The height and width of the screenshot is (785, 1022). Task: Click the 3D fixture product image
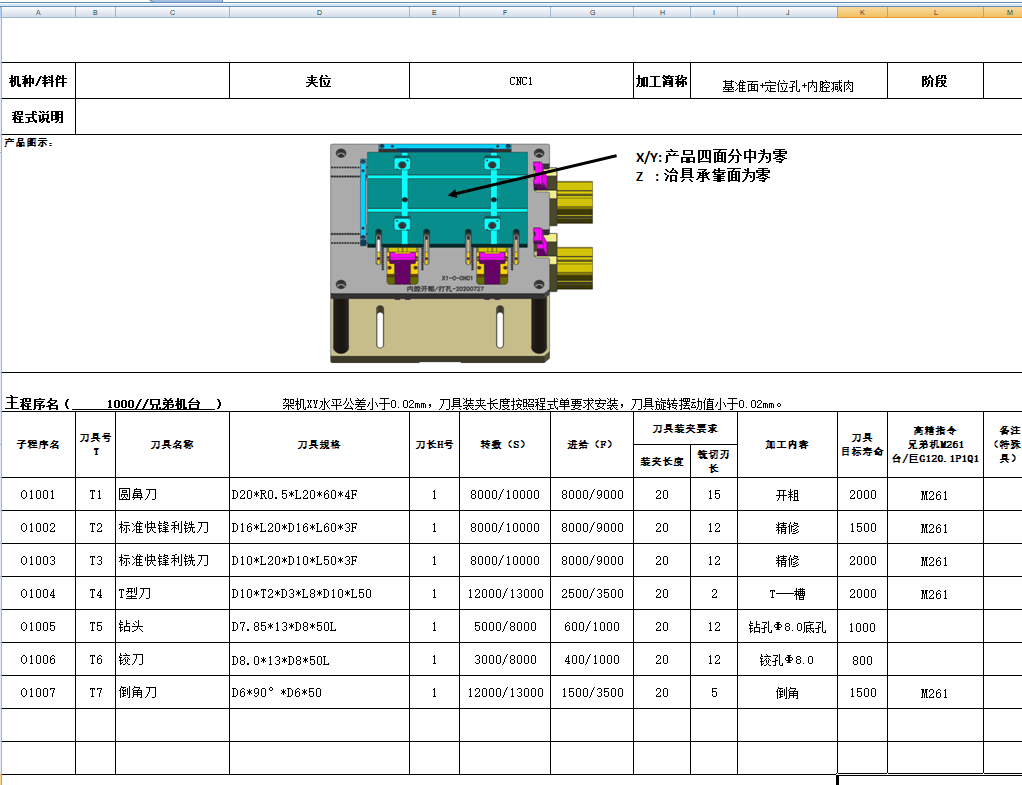[440, 250]
